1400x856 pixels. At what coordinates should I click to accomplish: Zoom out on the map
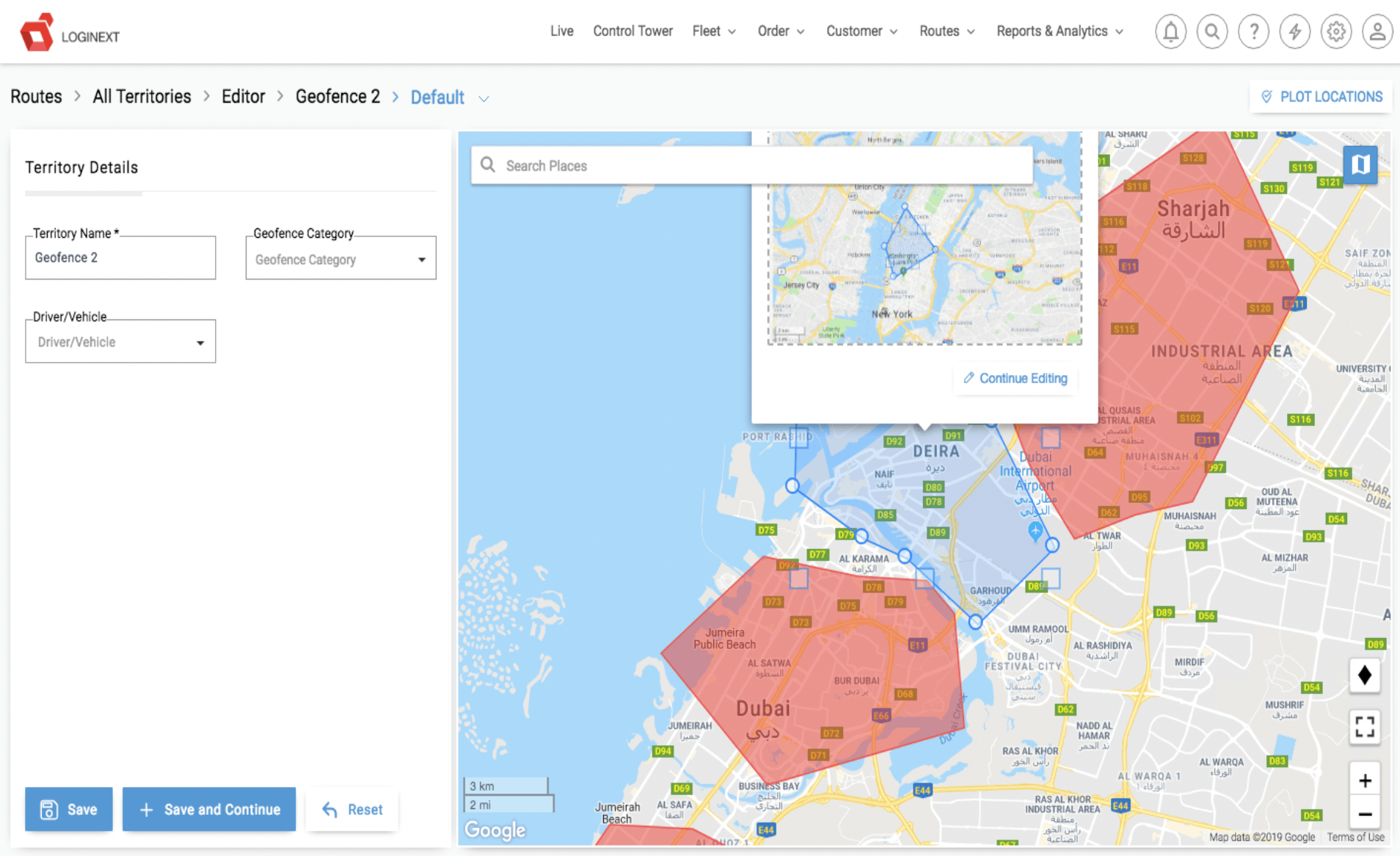click(x=1364, y=814)
